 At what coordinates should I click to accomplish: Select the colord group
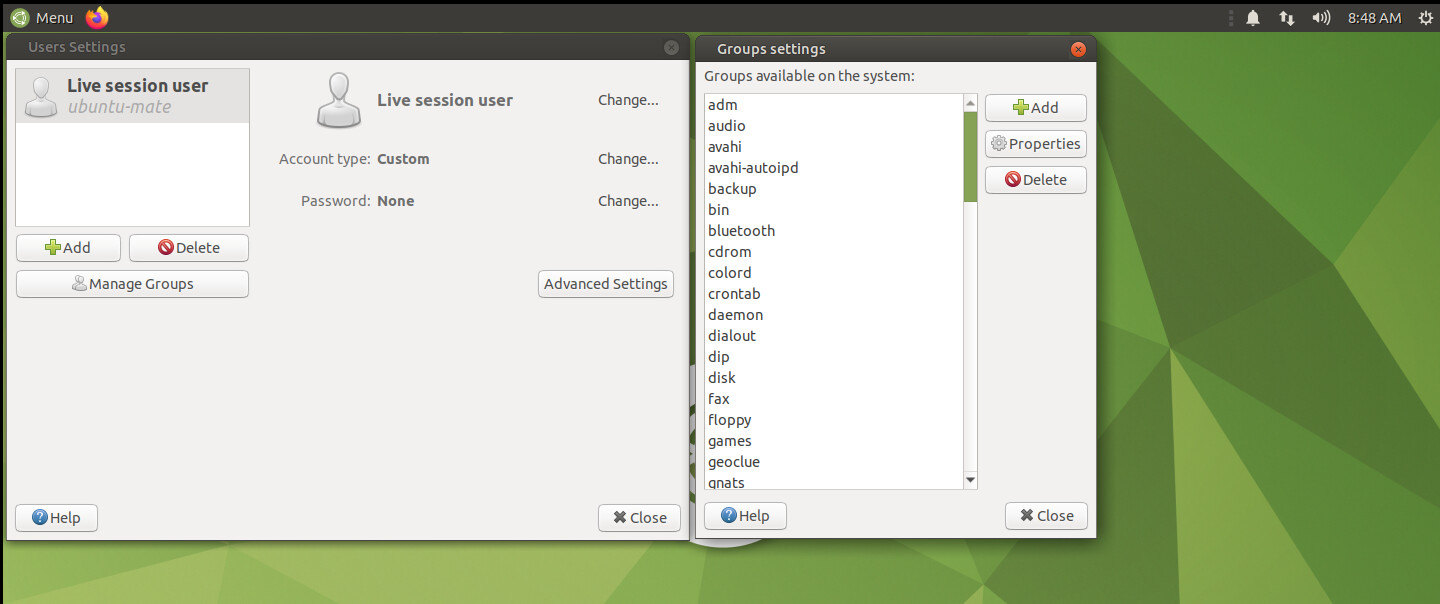point(834,273)
